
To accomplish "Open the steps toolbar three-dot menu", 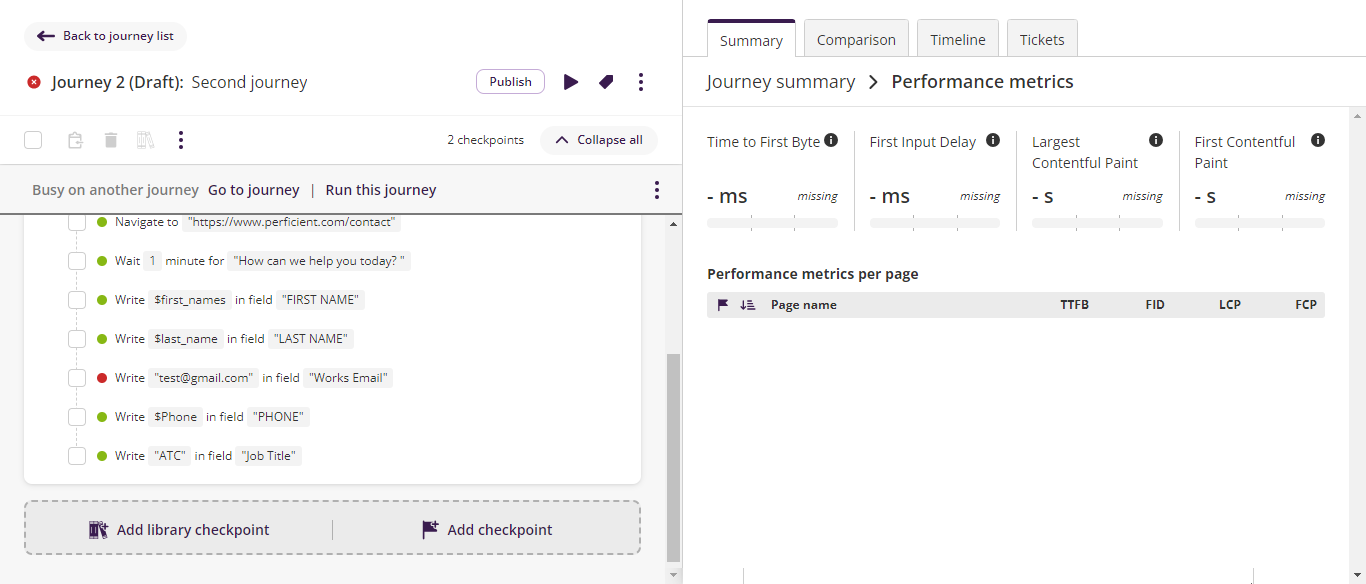I will [x=181, y=140].
